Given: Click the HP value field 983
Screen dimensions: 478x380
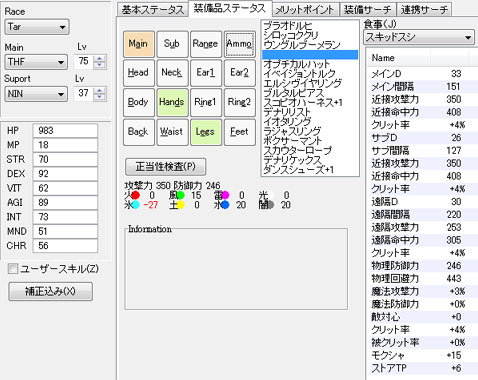Looking at the screenshot, I should coord(65,131).
